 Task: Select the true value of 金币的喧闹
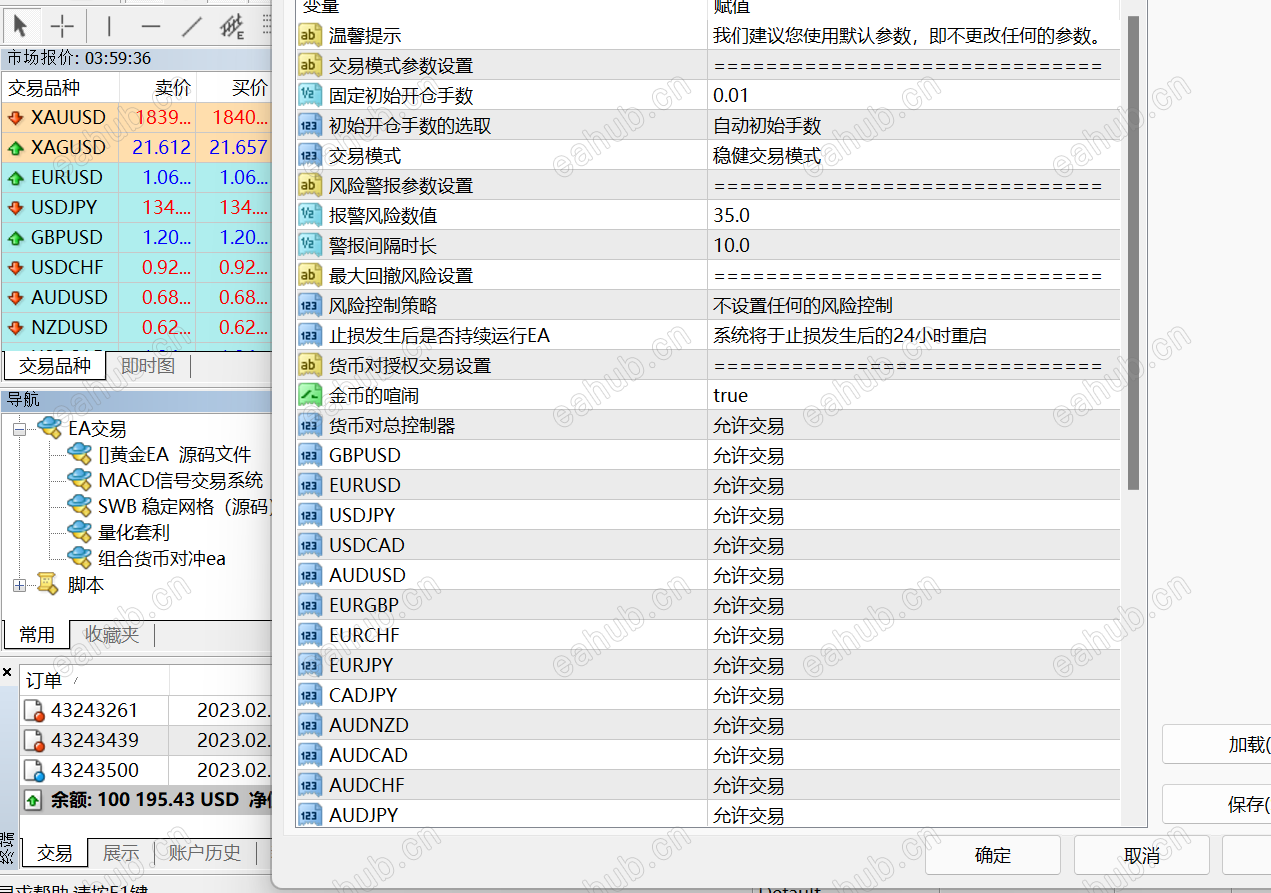click(914, 395)
